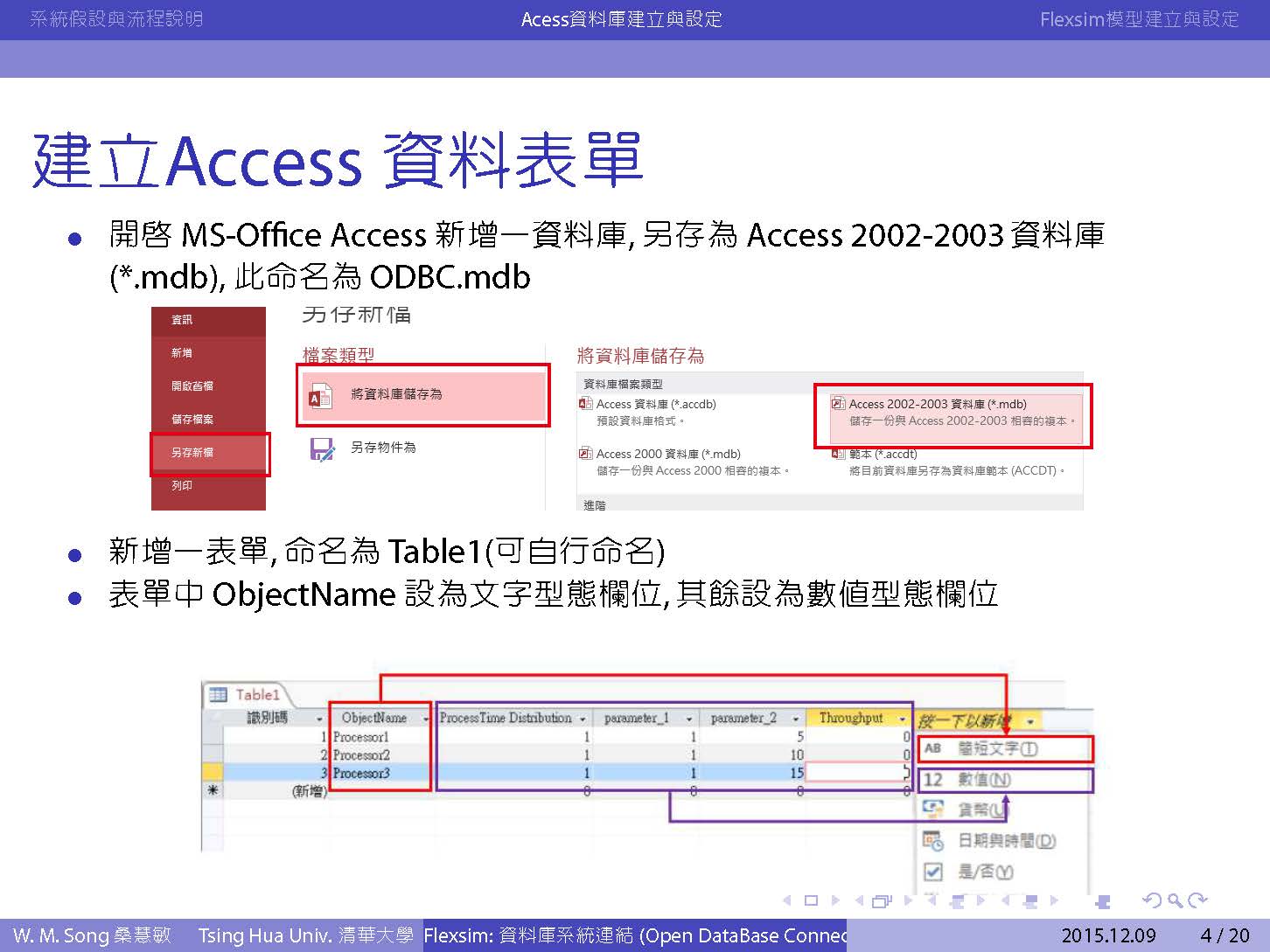
Task: Open the ObjectName column dropdown arrow
Action: pyautogui.click(x=426, y=719)
